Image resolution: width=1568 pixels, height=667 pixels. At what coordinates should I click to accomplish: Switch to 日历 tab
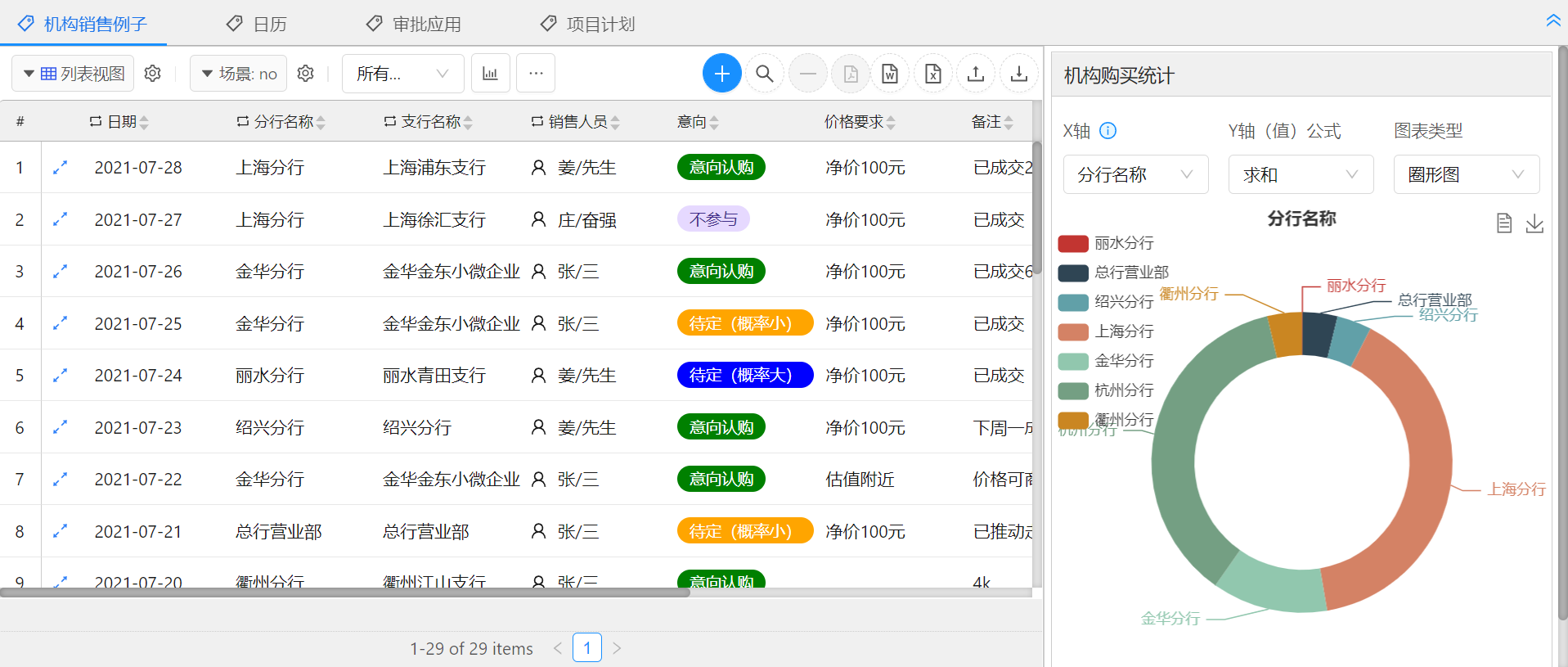(257, 24)
